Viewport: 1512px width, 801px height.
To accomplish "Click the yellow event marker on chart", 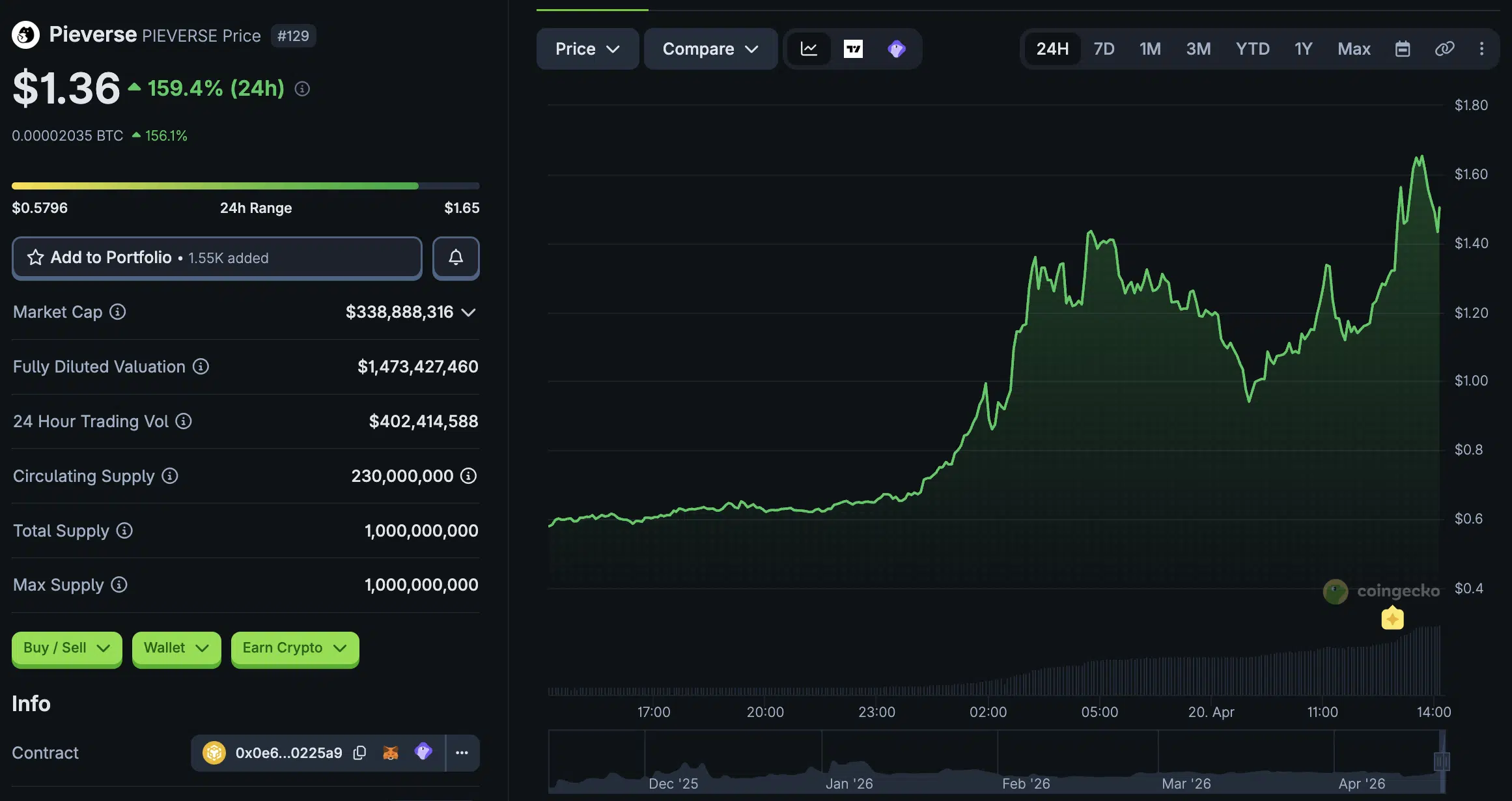I will [1392, 618].
